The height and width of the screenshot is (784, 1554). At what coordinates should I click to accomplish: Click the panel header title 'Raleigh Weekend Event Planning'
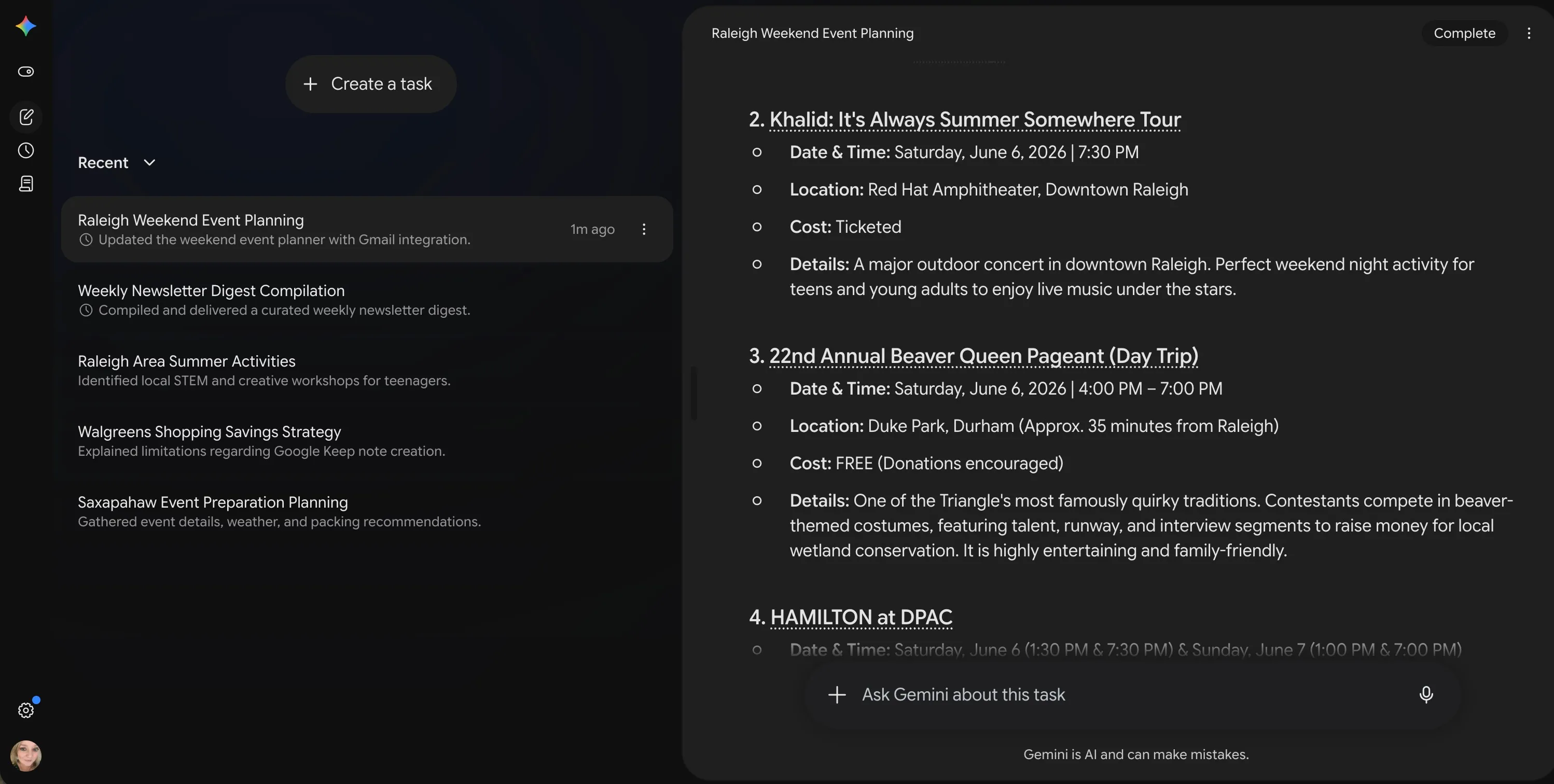click(812, 33)
